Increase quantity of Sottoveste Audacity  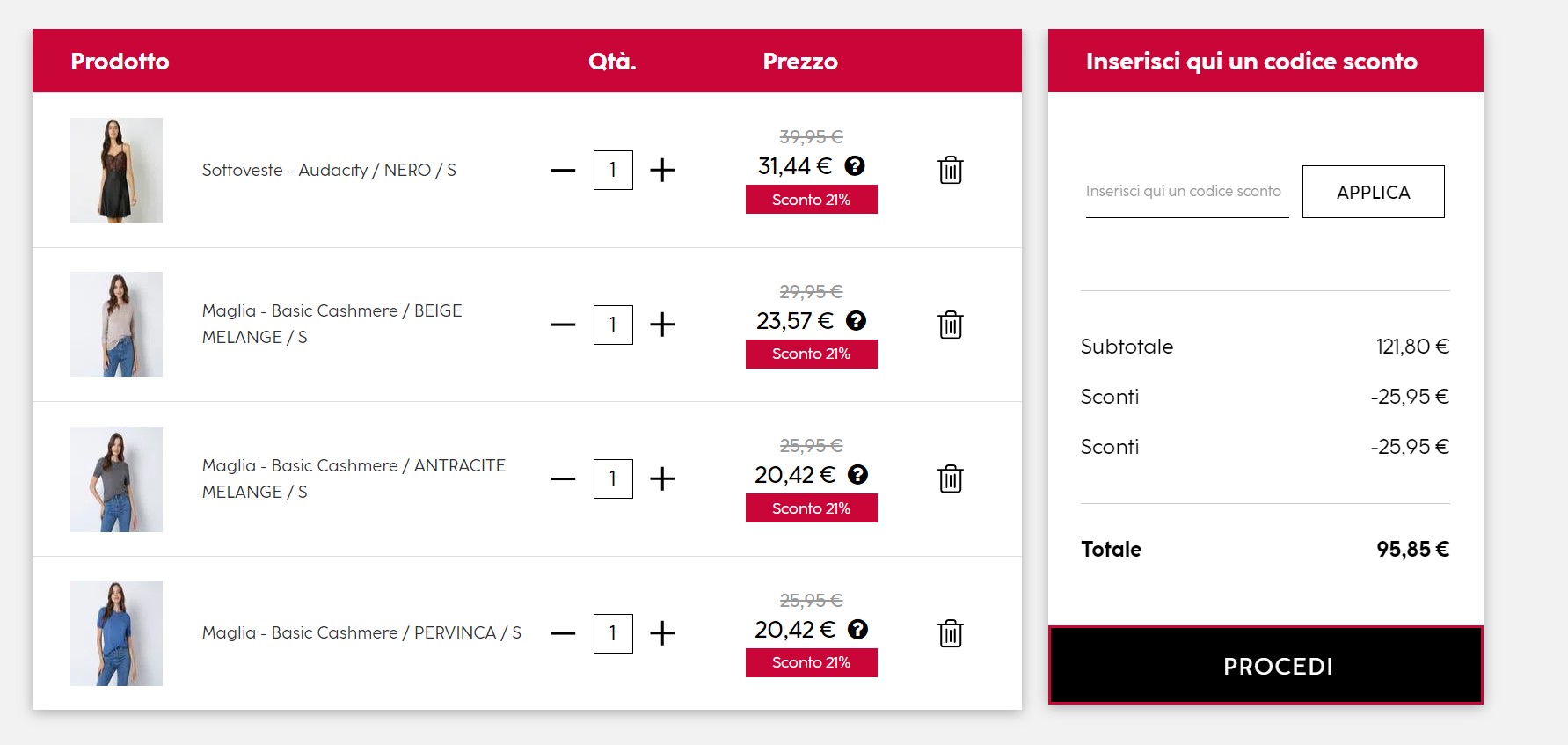coord(662,170)
